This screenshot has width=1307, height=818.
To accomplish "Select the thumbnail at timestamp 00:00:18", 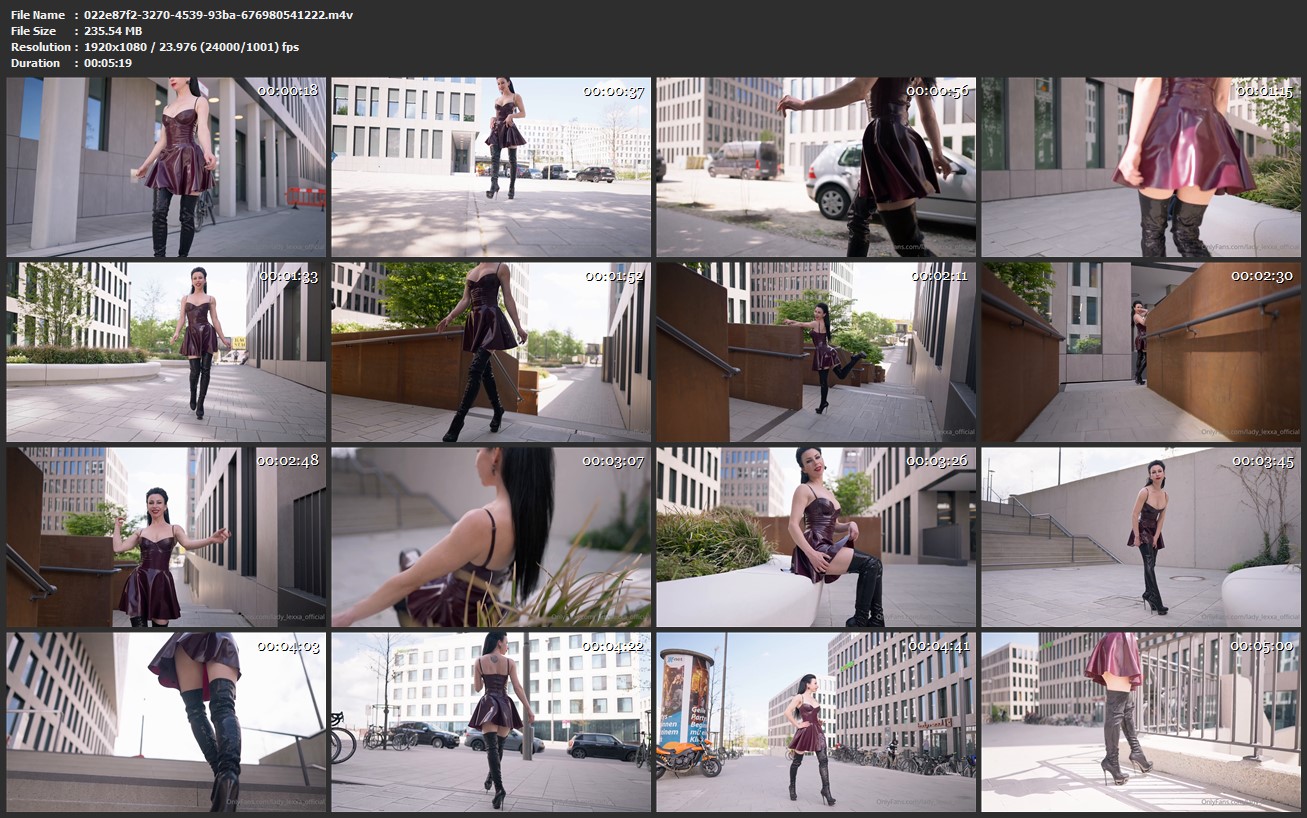I will 166,167.
